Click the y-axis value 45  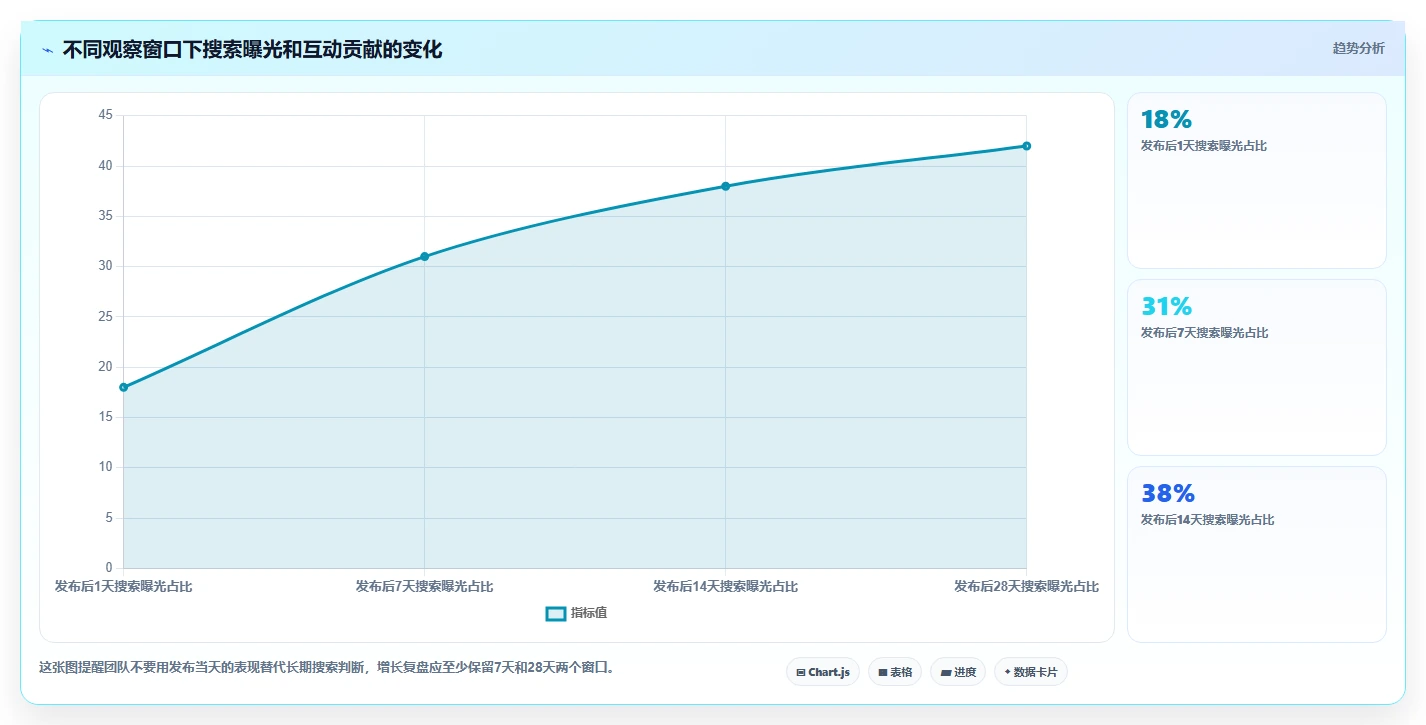pos(106,115)
